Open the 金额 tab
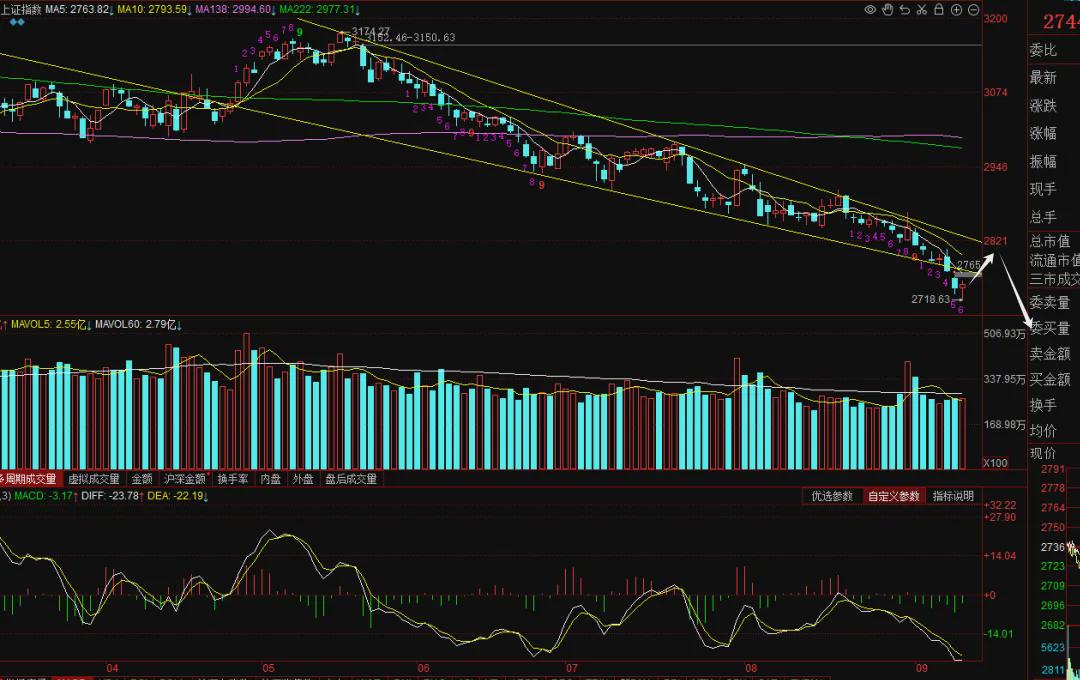 point(142,478)
